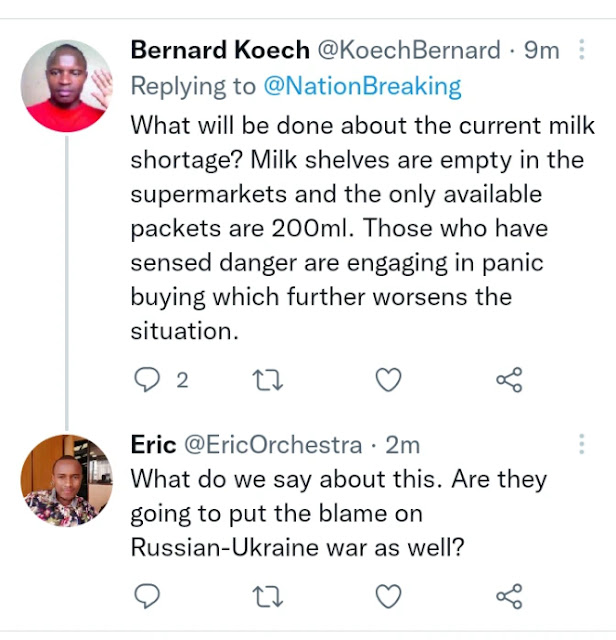View Eric's profile picture
This screenshot has width=616, height=640.
pos(68,482)
